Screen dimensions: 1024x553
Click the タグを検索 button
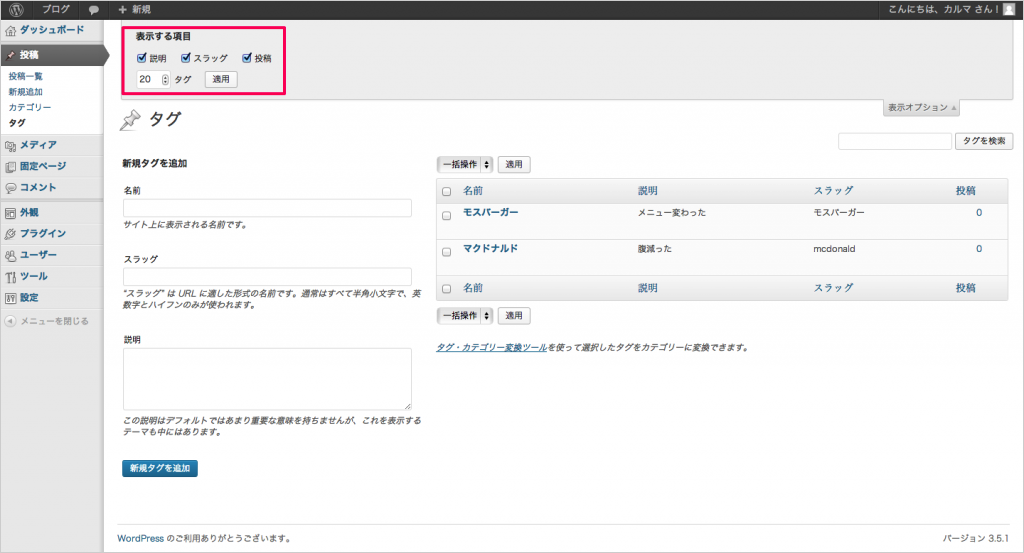coord(984,141)
